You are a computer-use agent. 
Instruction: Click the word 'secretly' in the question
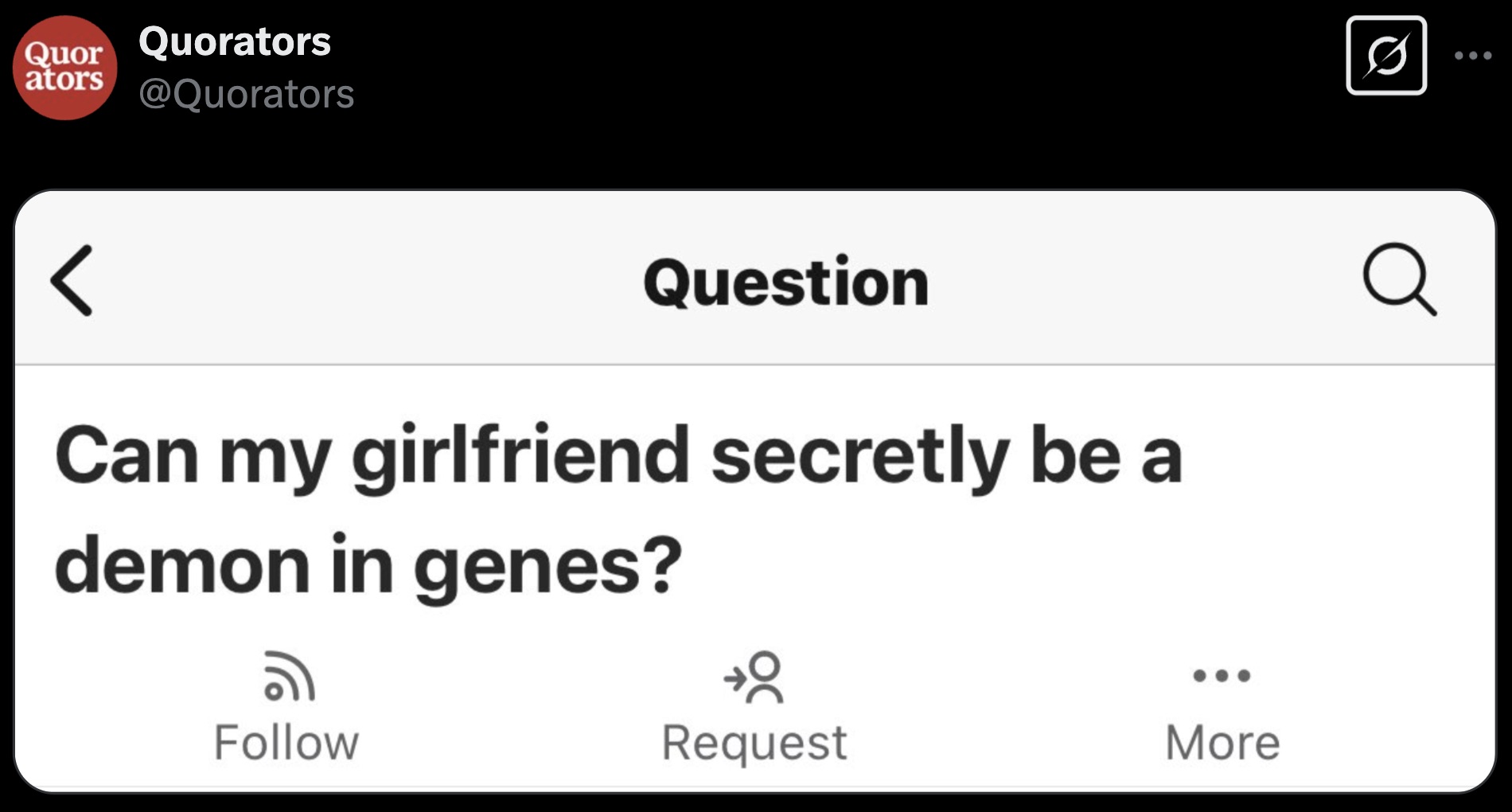click(859, 458)
